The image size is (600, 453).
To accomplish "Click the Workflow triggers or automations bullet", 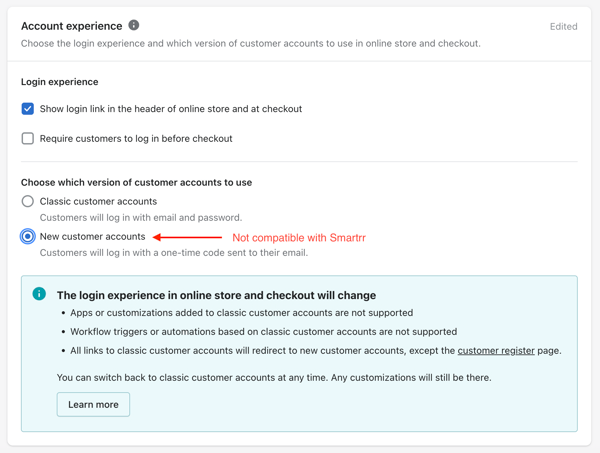I will coord(264,332).
